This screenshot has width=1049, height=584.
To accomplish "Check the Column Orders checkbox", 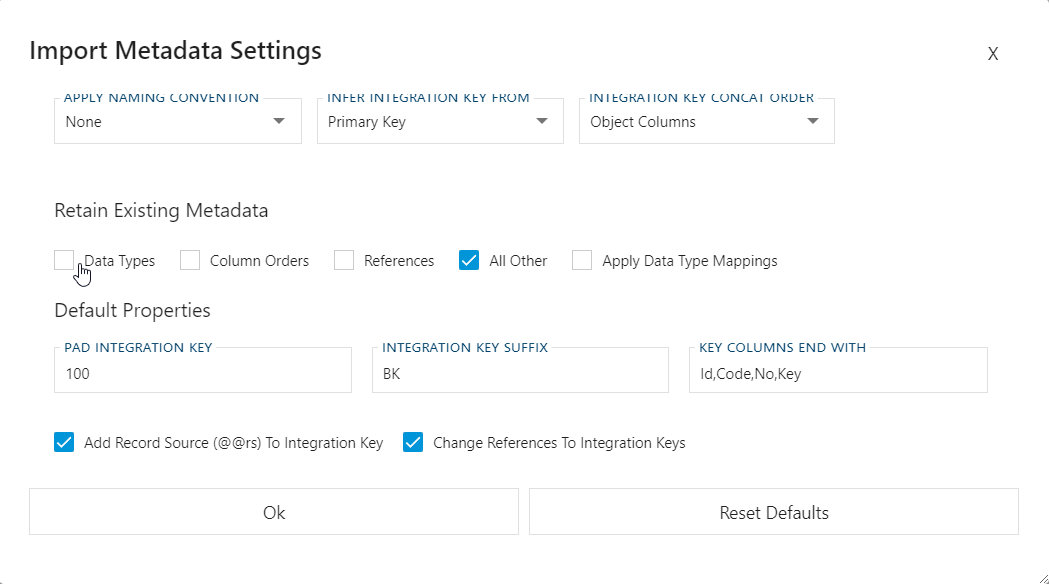I will coord(189,259).
